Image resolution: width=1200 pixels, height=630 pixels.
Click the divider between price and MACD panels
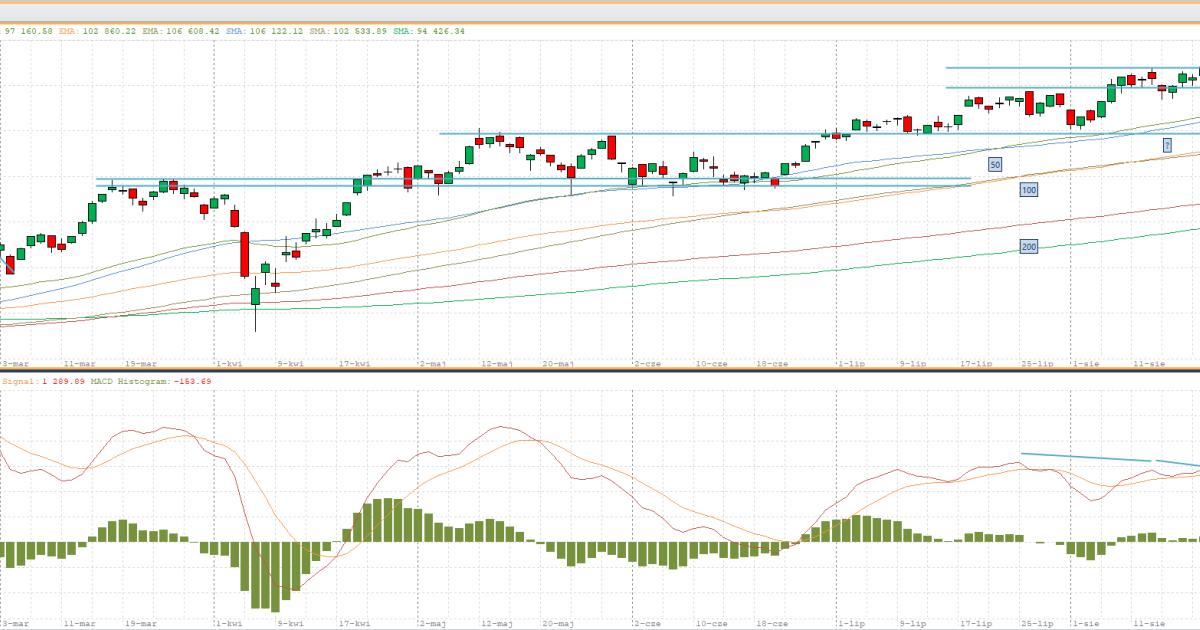[600, 371]
